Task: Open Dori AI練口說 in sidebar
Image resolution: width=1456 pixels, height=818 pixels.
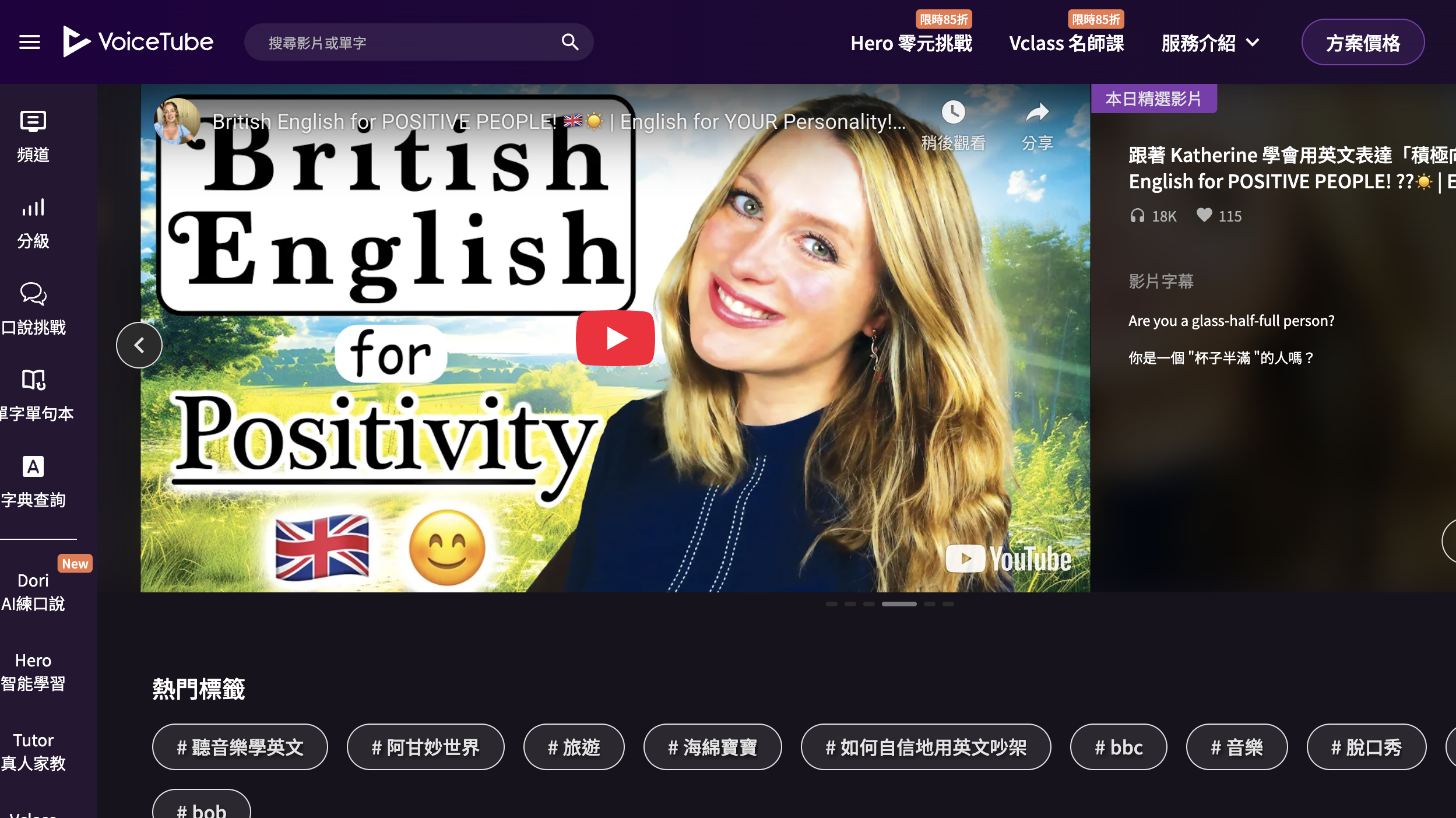Action: coord(33,592)
